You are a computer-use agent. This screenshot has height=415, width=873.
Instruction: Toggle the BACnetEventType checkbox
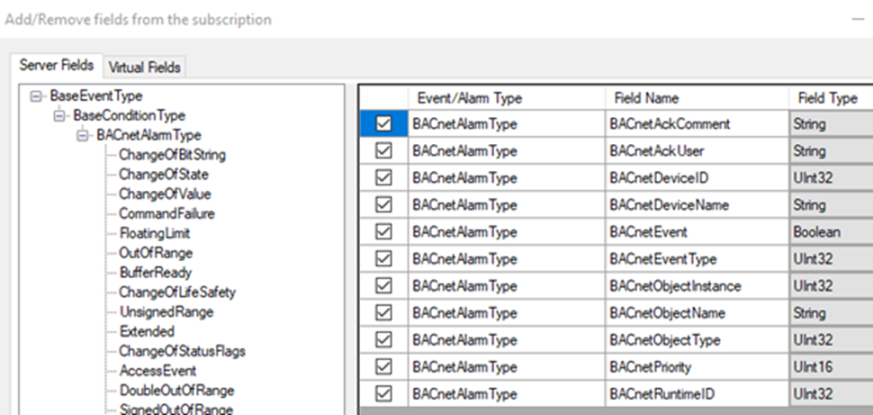pyautogui.click(x=384, y=259)
